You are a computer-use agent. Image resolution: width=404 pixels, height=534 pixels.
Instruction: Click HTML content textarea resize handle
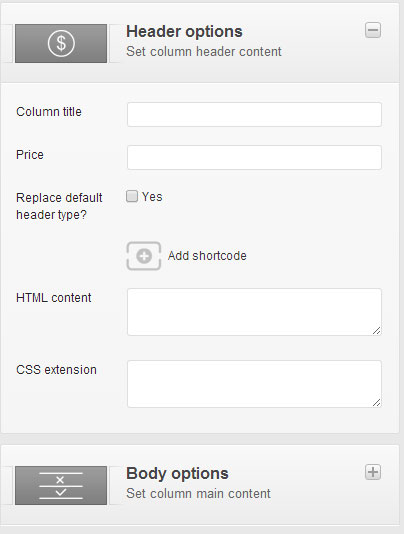pyautogui.click(x=376, y=330)
